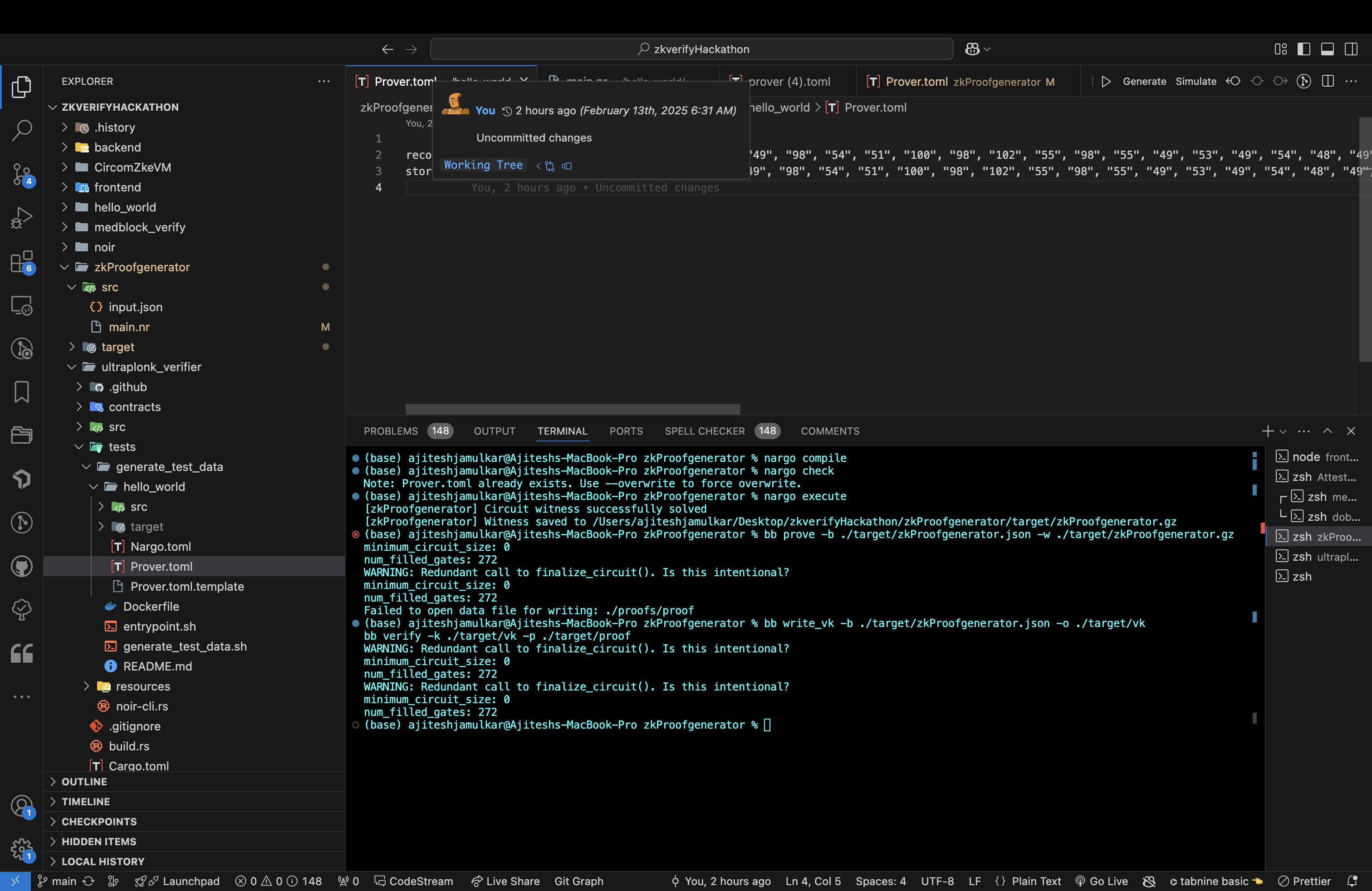
Task: Open the Extensions view icon
Action: [x=21, y=262]
